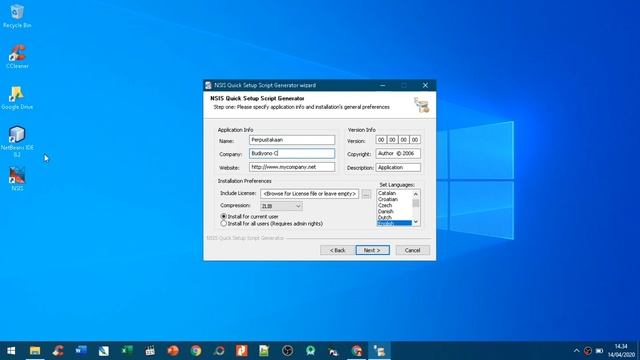Image resolution: width=640 pixels, height=360 pixels.
Task: Open Microsoft Word from the taskbar
Action: pos(81,351)
